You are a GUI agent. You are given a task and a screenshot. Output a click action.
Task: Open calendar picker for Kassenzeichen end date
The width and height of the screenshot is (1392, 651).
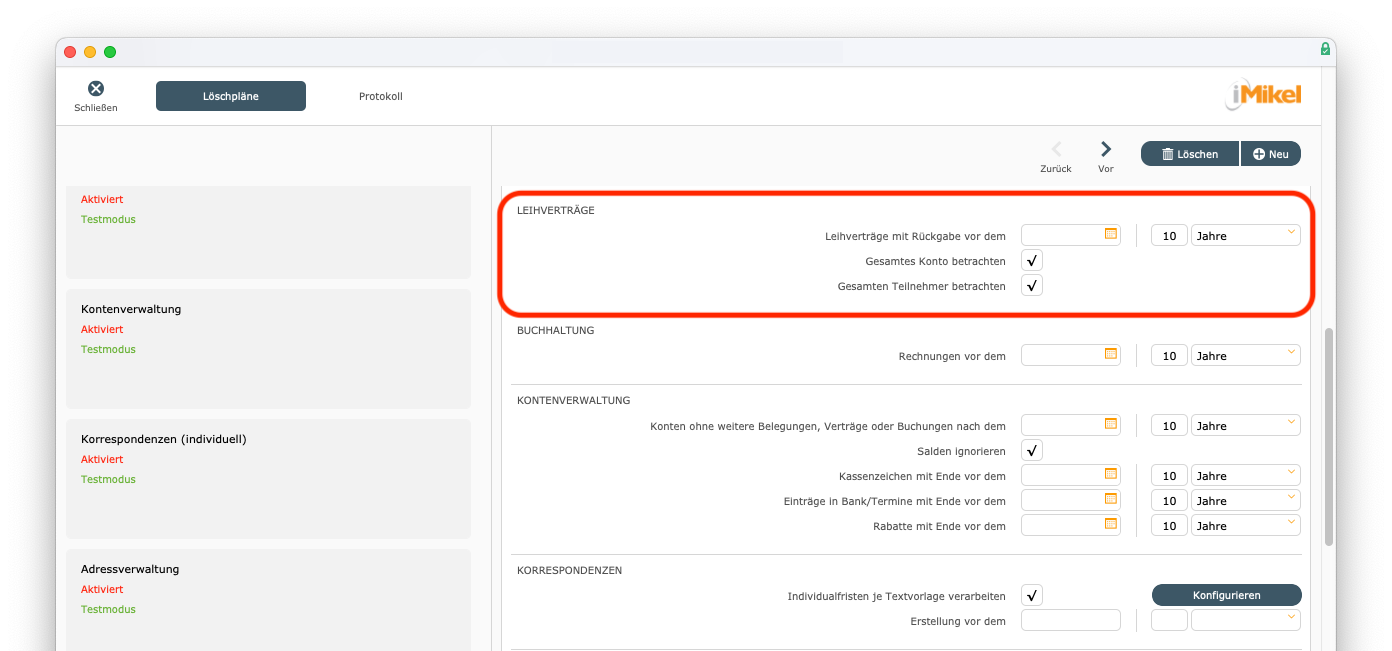(1110, 474)
